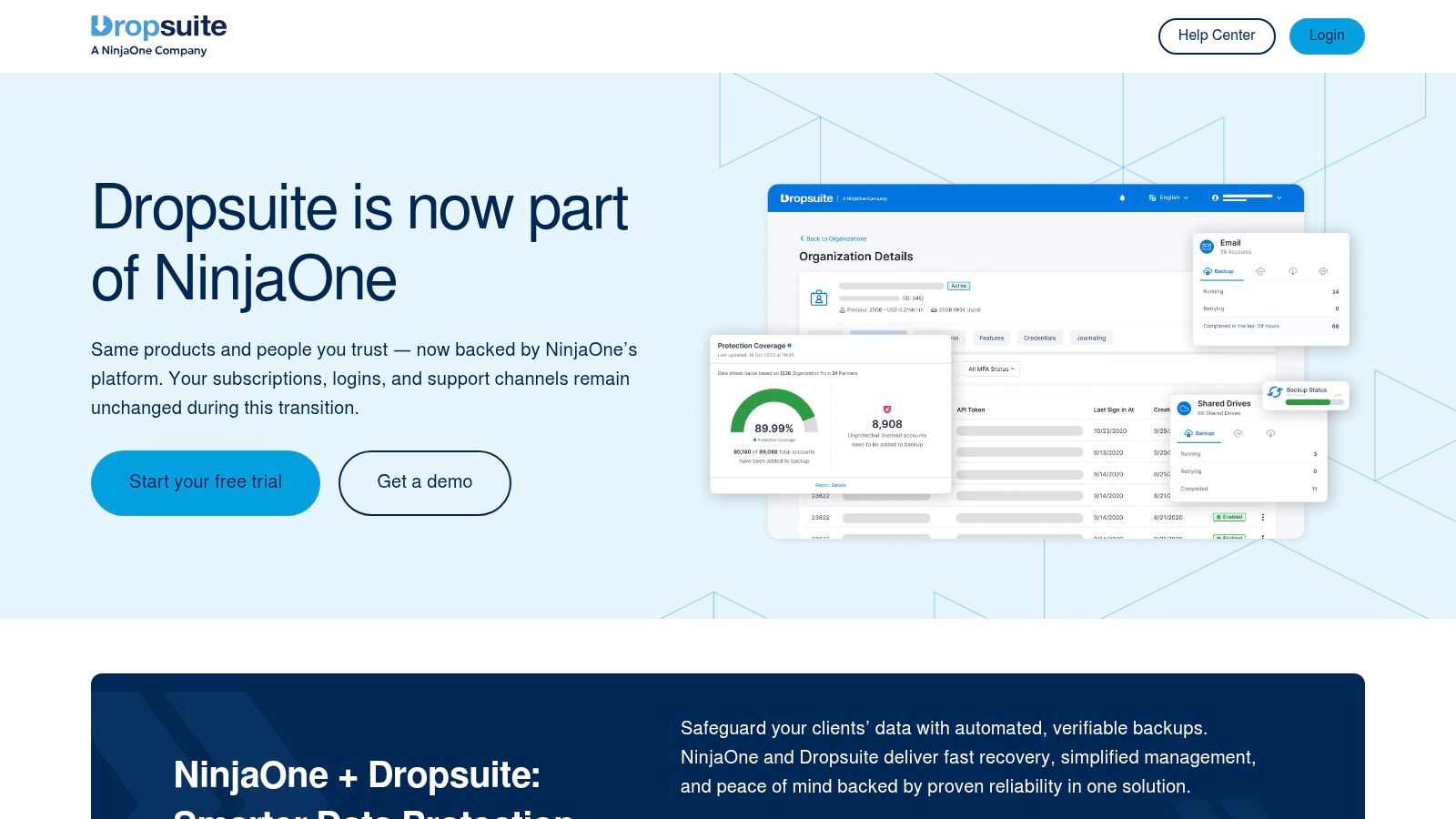Click the Backup Status progress bar
The image size is (1456, 819).
(1314, 401)
